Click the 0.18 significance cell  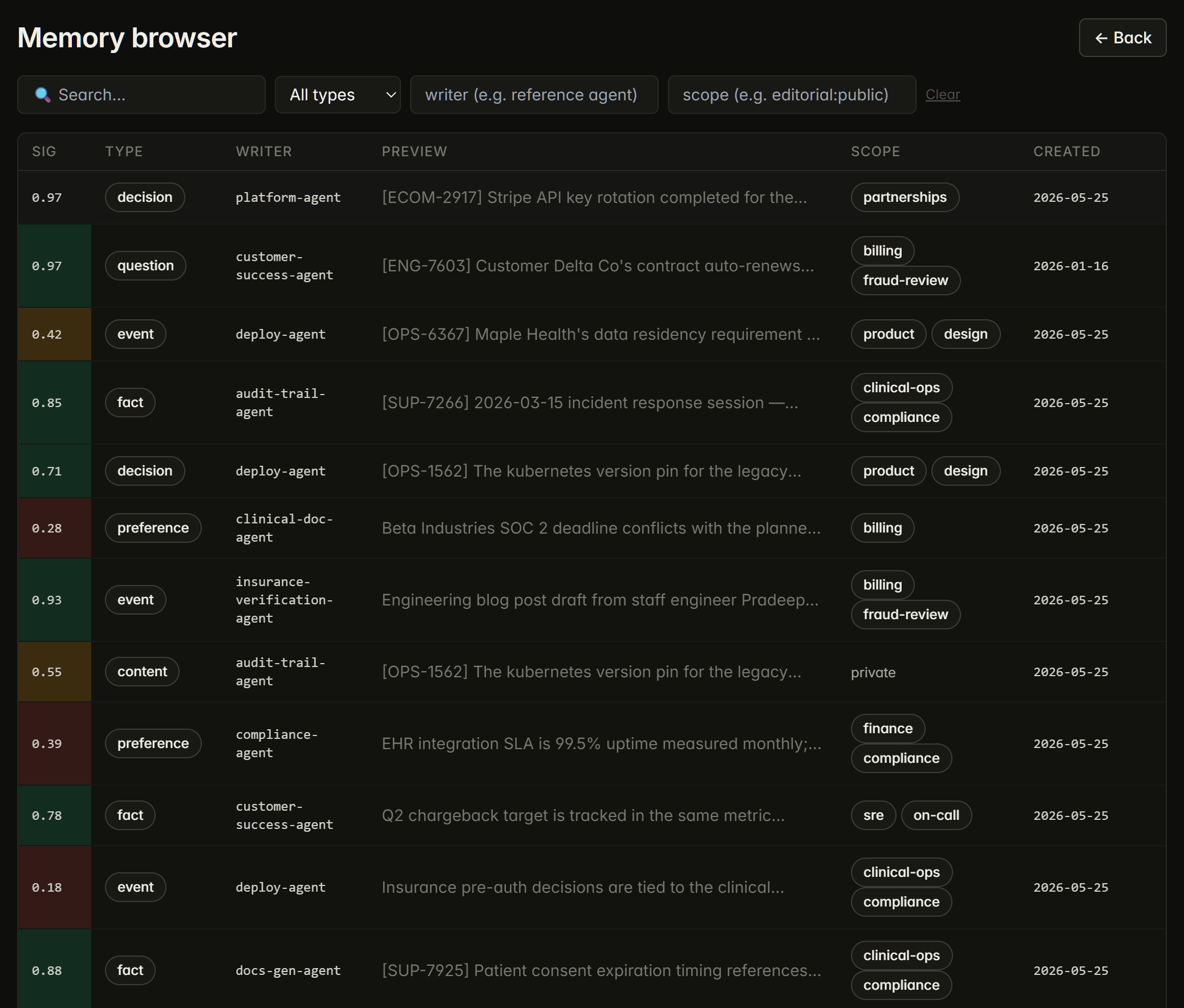54,888
